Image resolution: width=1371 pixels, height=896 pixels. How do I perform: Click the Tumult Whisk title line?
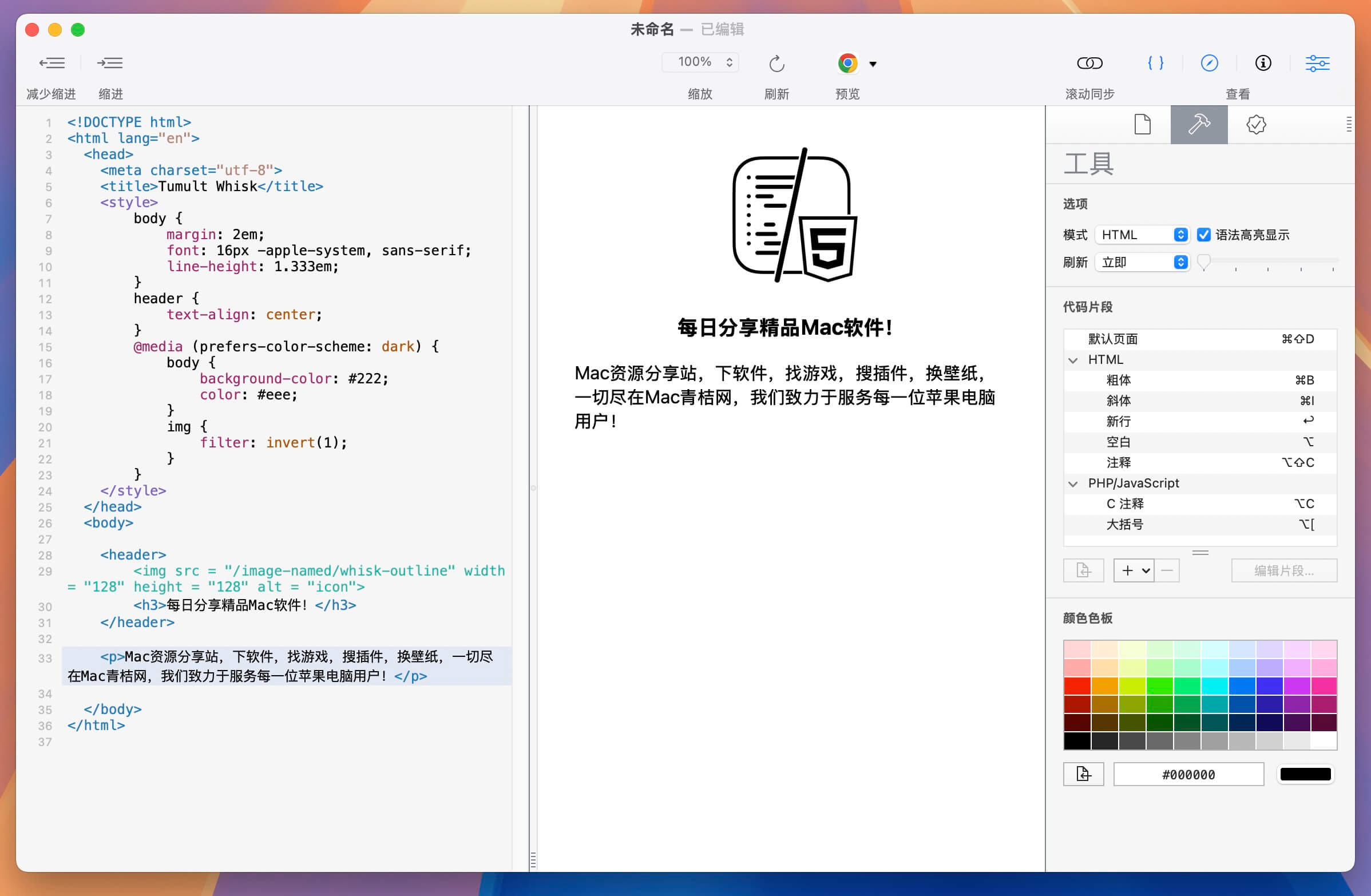[x=211, y=187]
